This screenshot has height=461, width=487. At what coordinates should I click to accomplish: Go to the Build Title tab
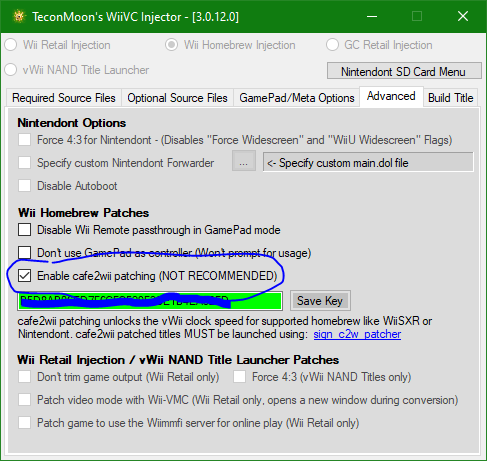tap(450, 98)
